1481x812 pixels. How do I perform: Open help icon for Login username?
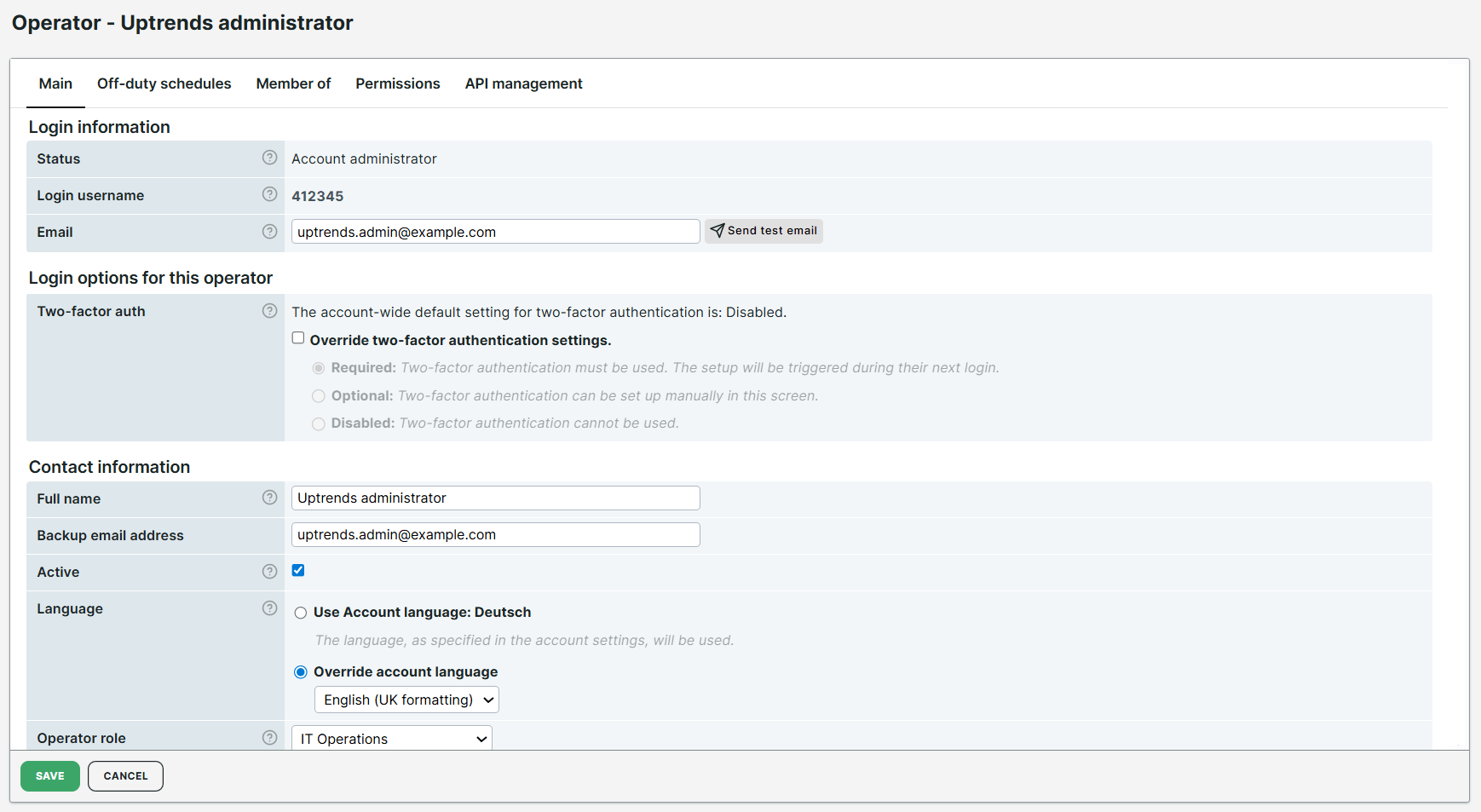pyautogui.click(x=269, y=194)
